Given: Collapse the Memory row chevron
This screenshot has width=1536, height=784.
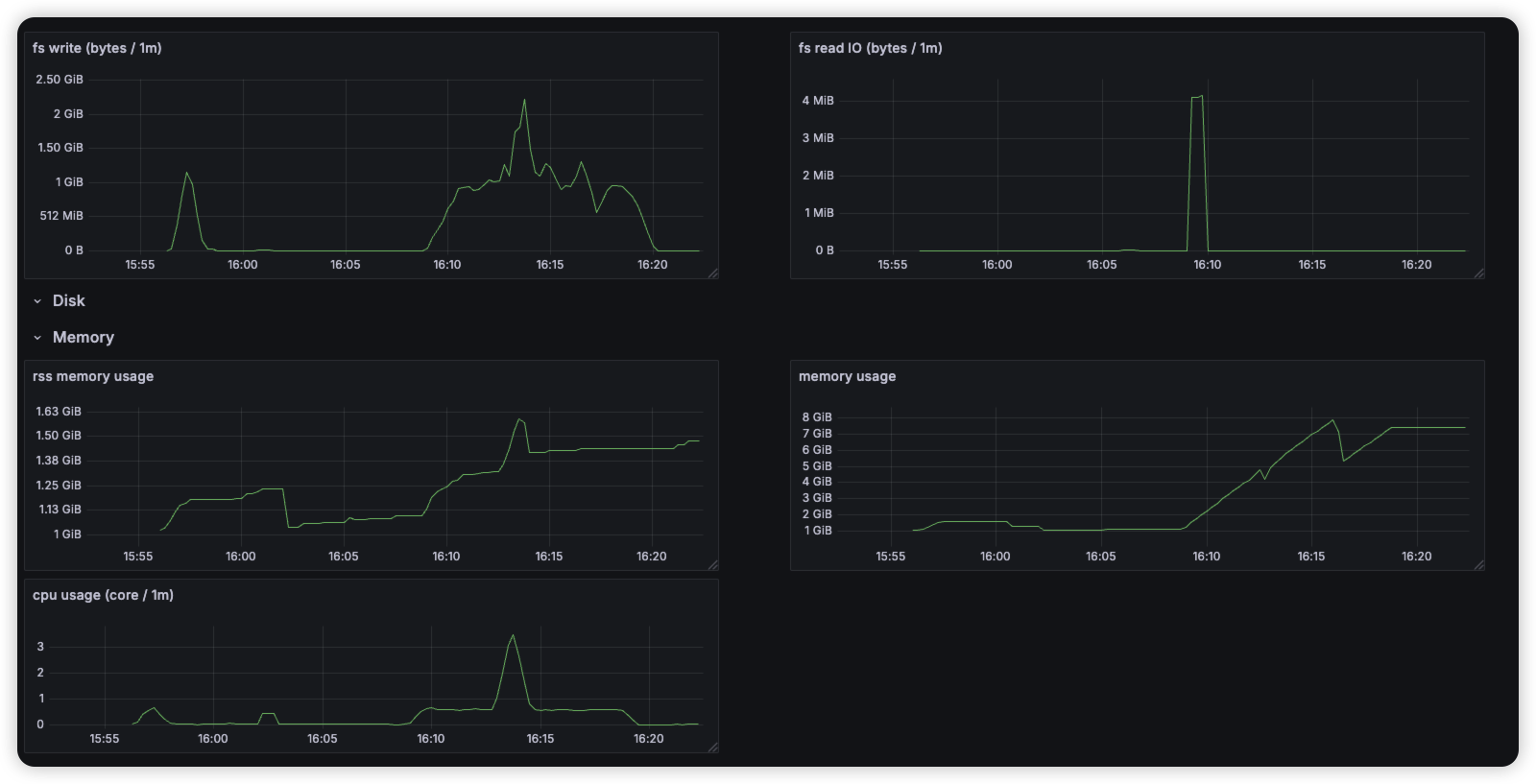Looking at the screenshot, I should (37, 338).
